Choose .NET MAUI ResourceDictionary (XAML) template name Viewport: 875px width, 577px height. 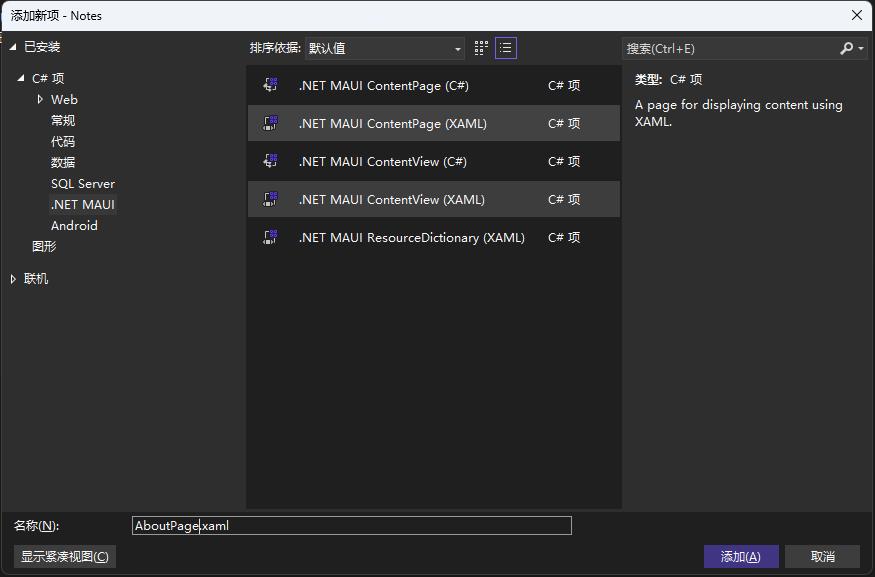(x=411, y=237)
